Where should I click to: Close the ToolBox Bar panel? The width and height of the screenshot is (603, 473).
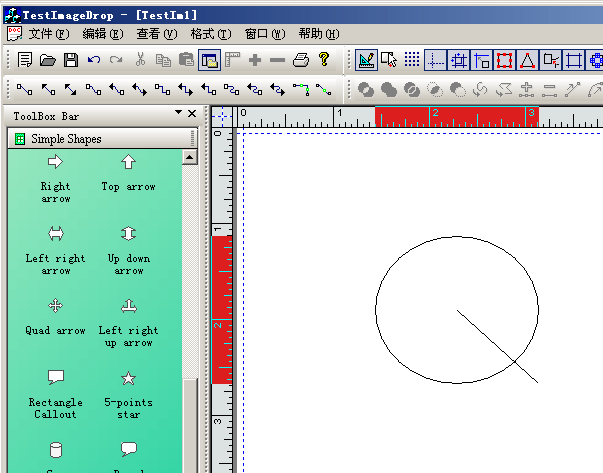click(192, 114)
